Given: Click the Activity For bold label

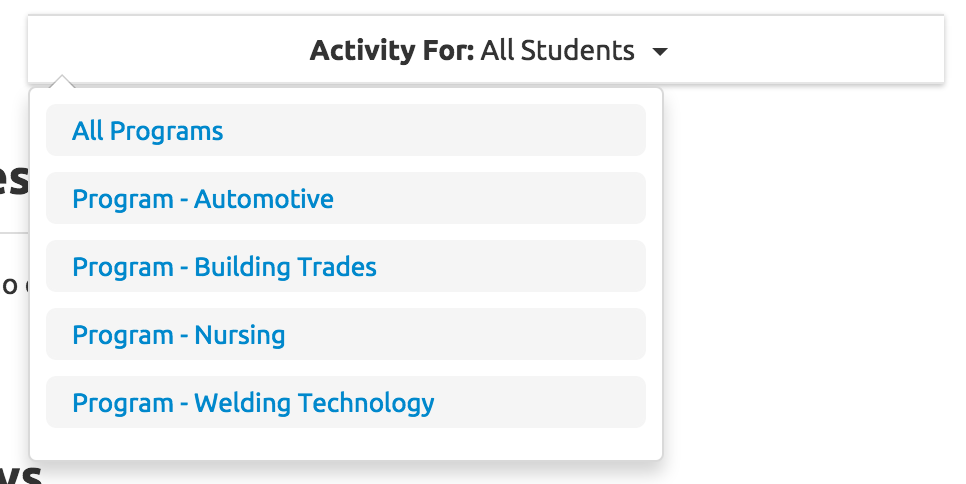Looking at the screenshot, I should (391, 50).
